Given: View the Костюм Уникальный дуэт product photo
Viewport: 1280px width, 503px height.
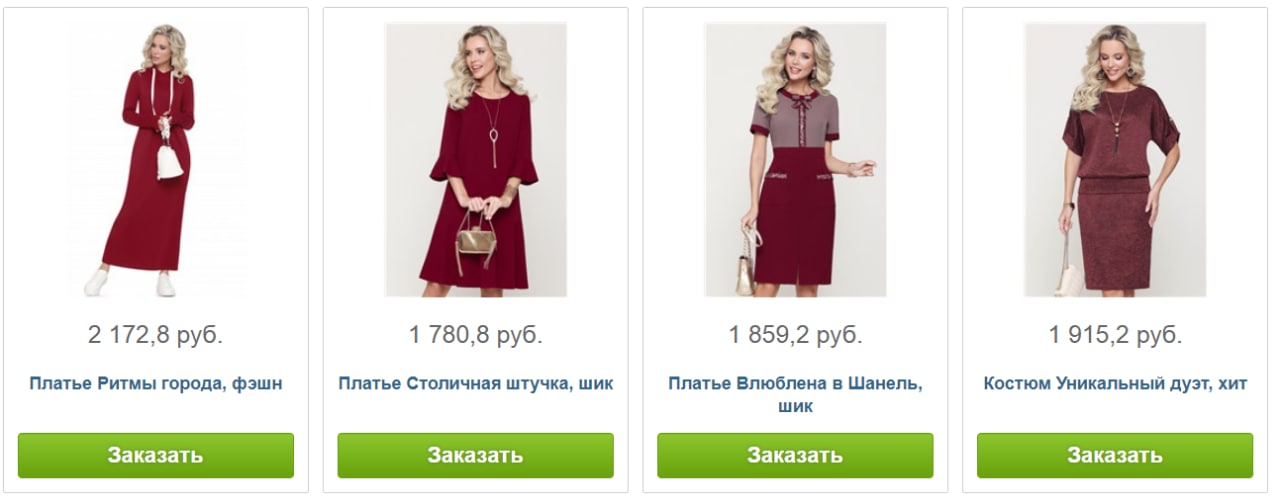Looking at the screenshot, I should tap(1115, 160).
